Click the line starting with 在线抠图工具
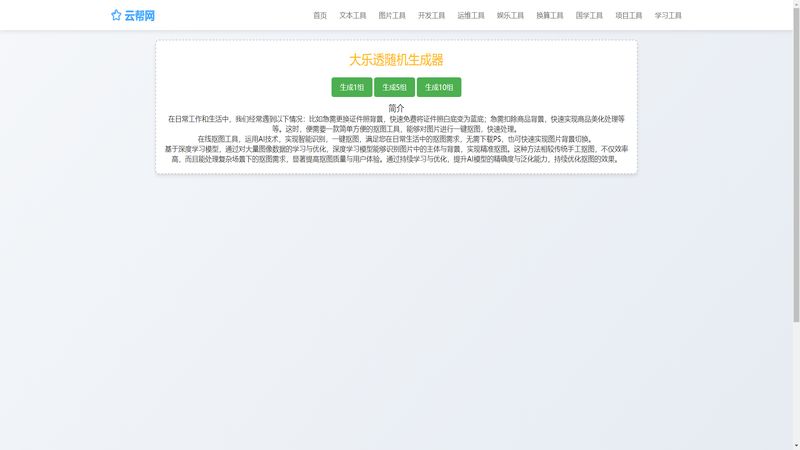800x450 pixels. click(396, 139)
